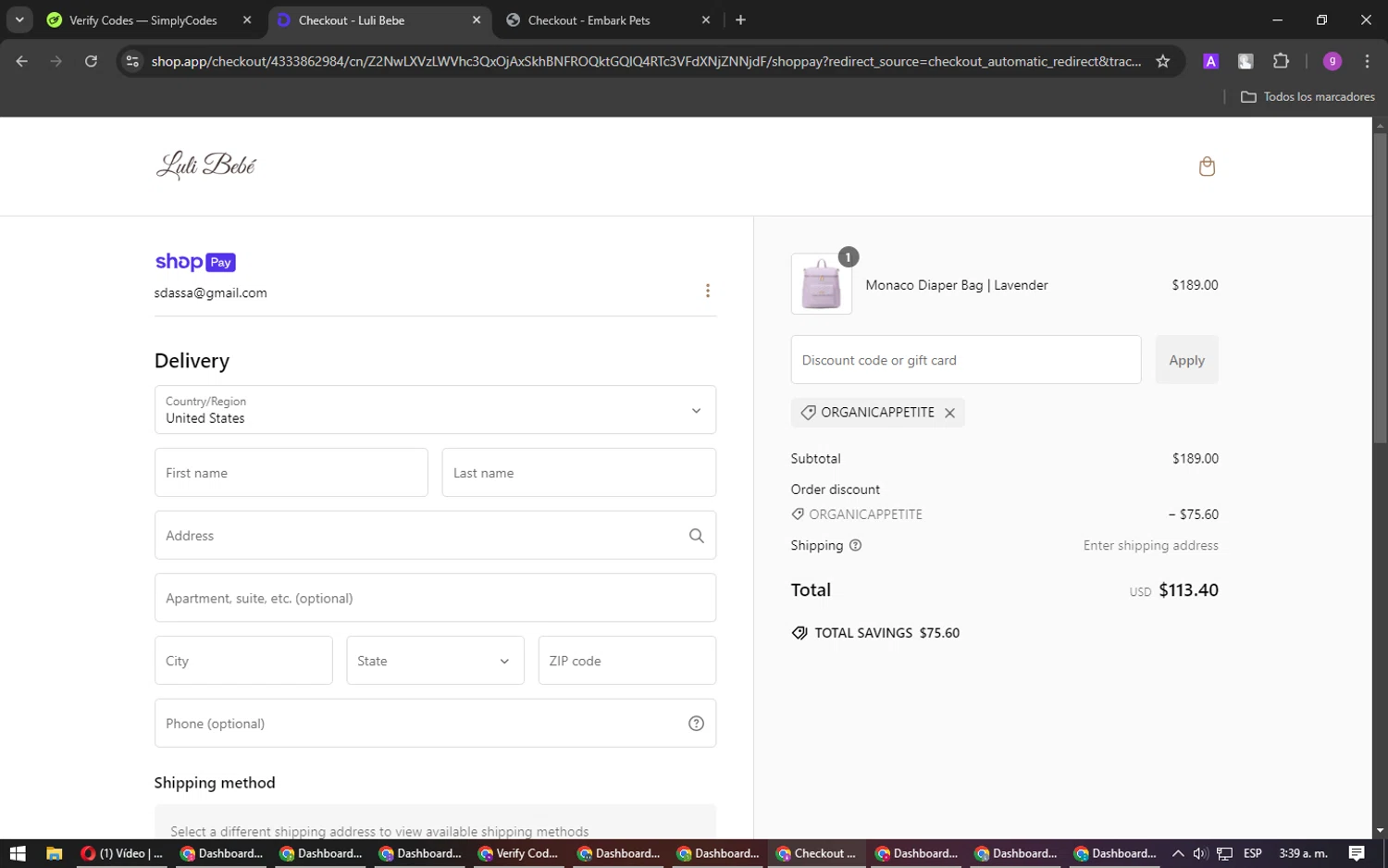
Task: Reload the page in the browser
Action: (91, 61)
